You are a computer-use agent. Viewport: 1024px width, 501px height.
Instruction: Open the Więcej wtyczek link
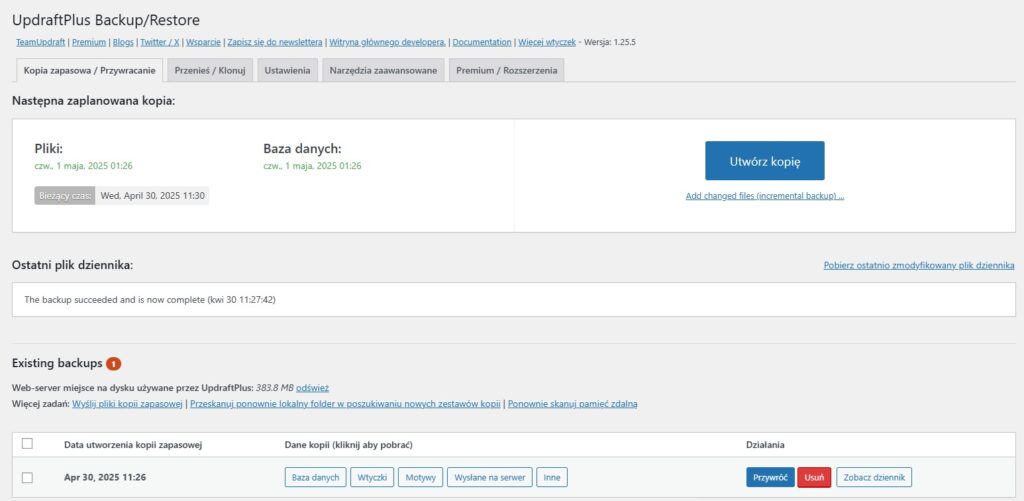(x=547, y=42)
